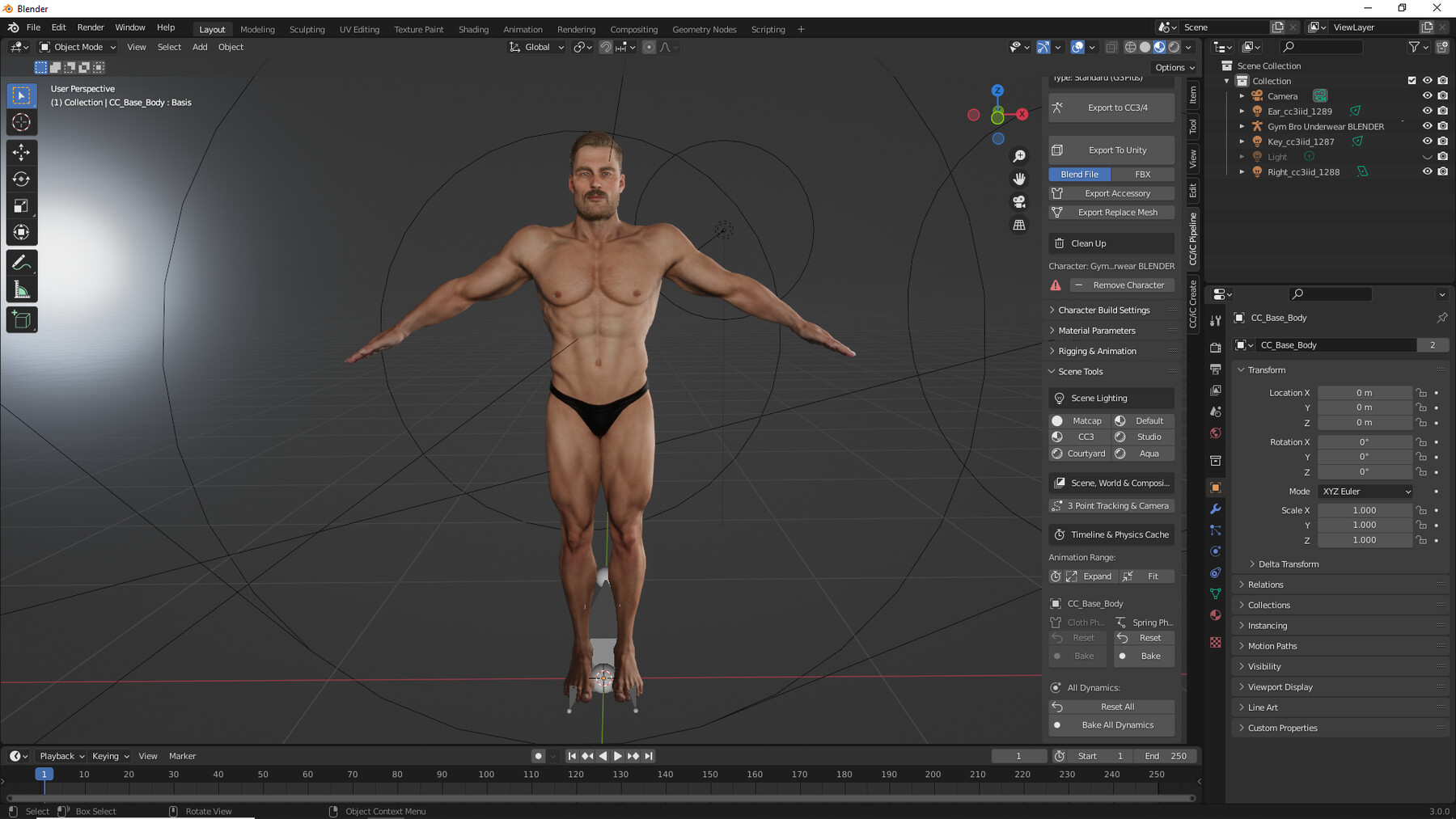
Task: Click the zoom viewport magnifier icon
Action: click(1019, 156)
